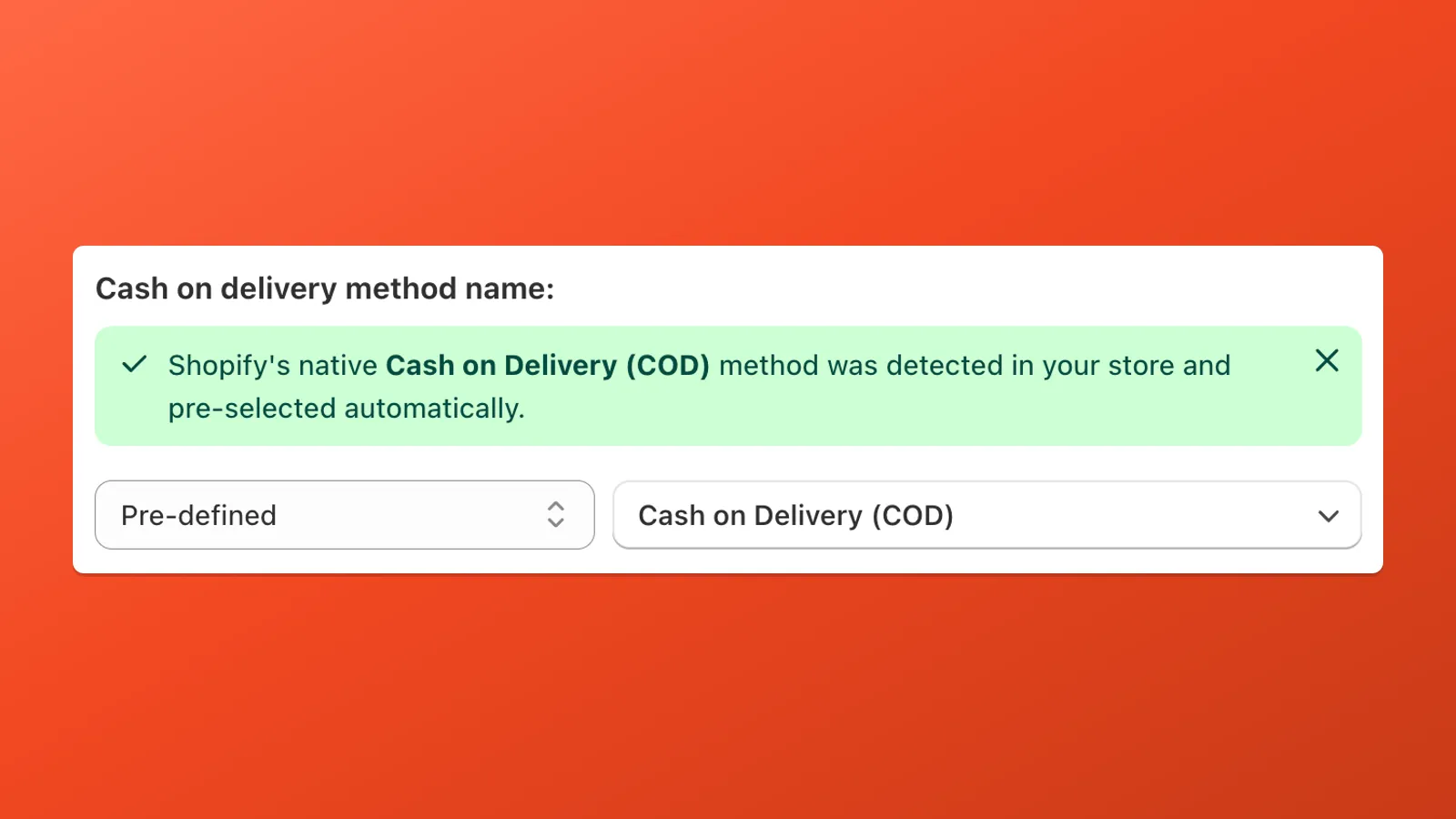Click the X icon to dismiss the notification
This screenshot has height=819, width=1456.
click(1327, 361)
